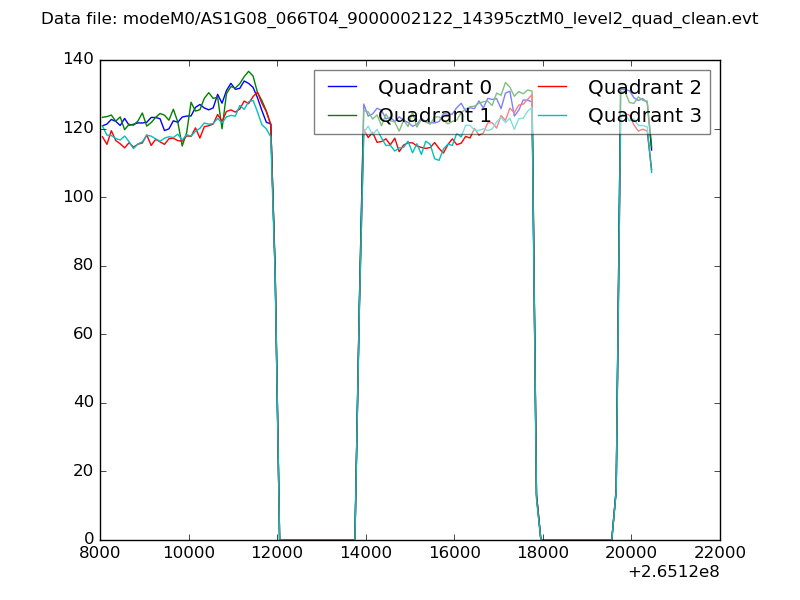Click the 8000 tick label on x-axis
Image resolution: width=800 pixels, height=600 pixels.
click(101, 553)
